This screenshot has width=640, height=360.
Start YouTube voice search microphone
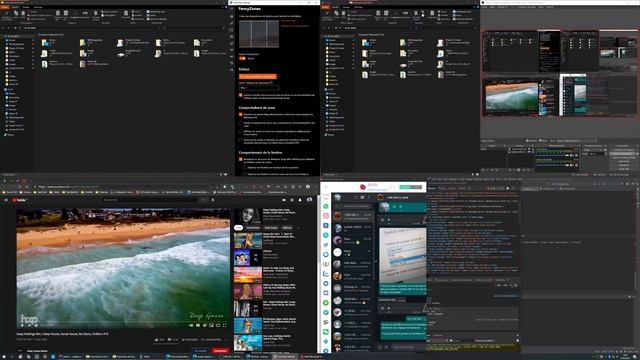(213, 200)
